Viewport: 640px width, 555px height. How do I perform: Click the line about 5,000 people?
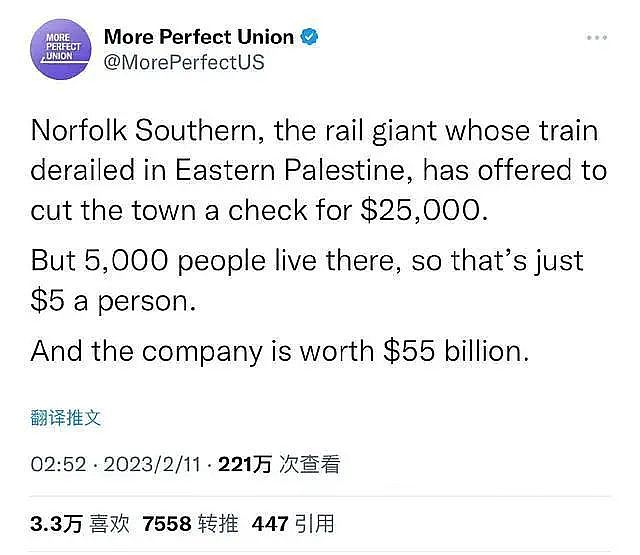(307, 260)
